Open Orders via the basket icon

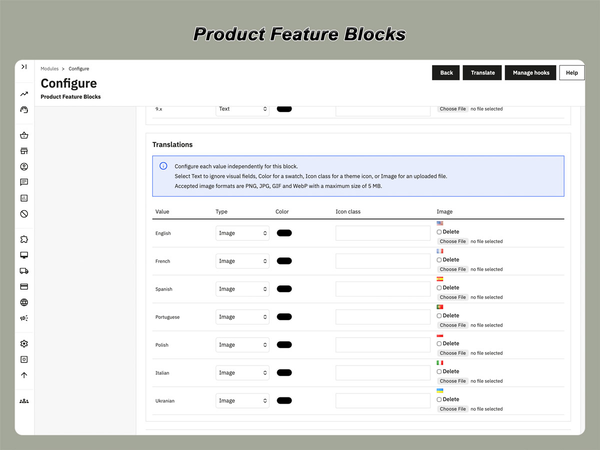pyautogui.click(x=24, y=135)
